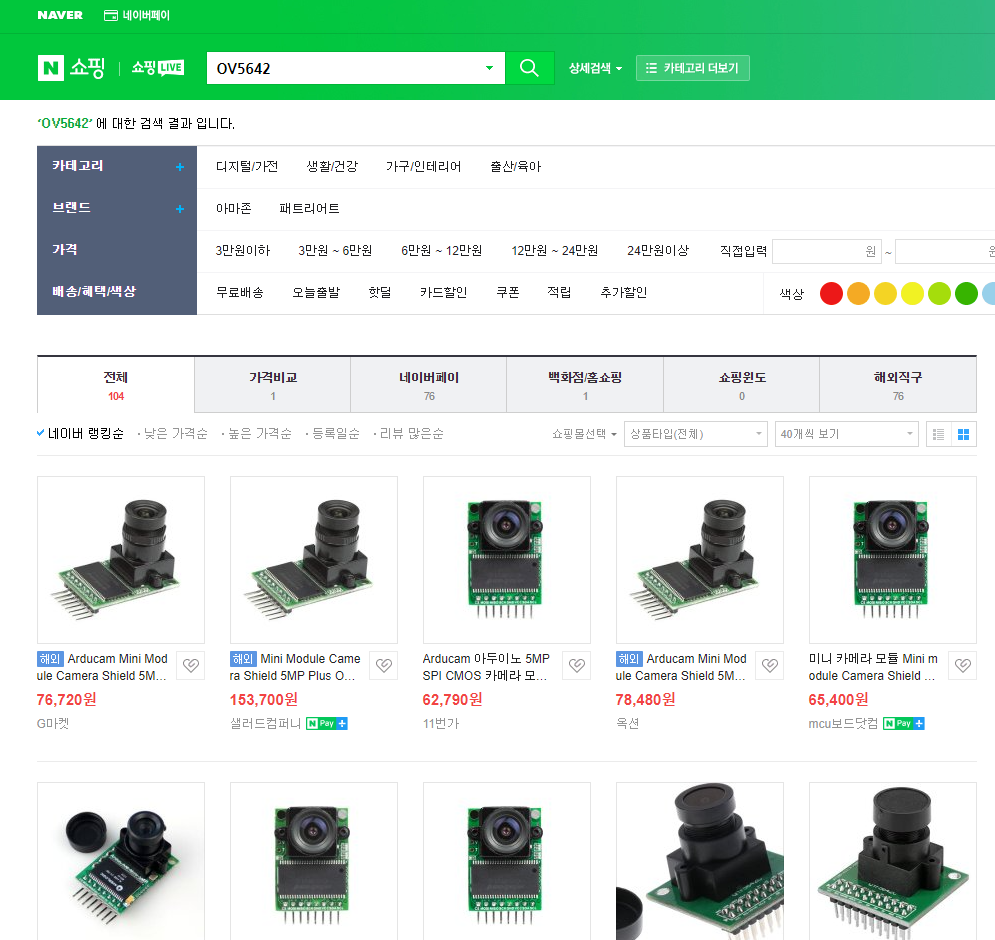Click the minimum price 직접입력 field
995x940 pixels.
(x=826, y=251)
